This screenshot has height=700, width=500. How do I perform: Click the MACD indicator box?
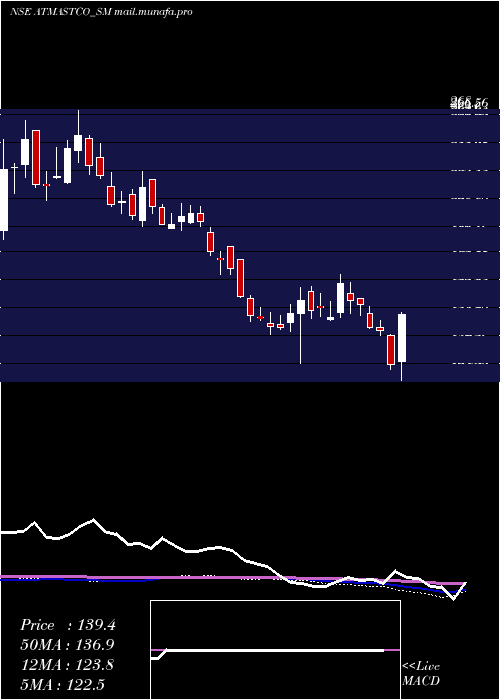(275, 650)
